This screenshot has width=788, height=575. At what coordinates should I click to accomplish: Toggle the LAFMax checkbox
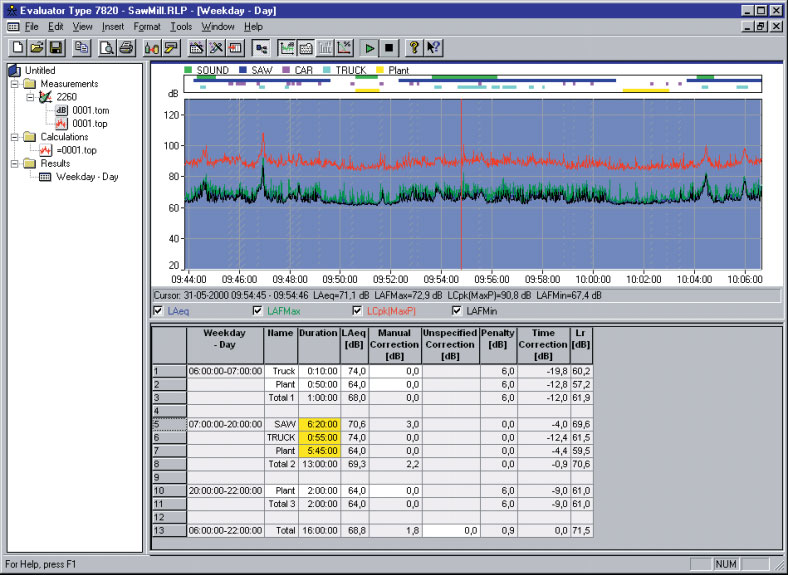pos(259,312)
